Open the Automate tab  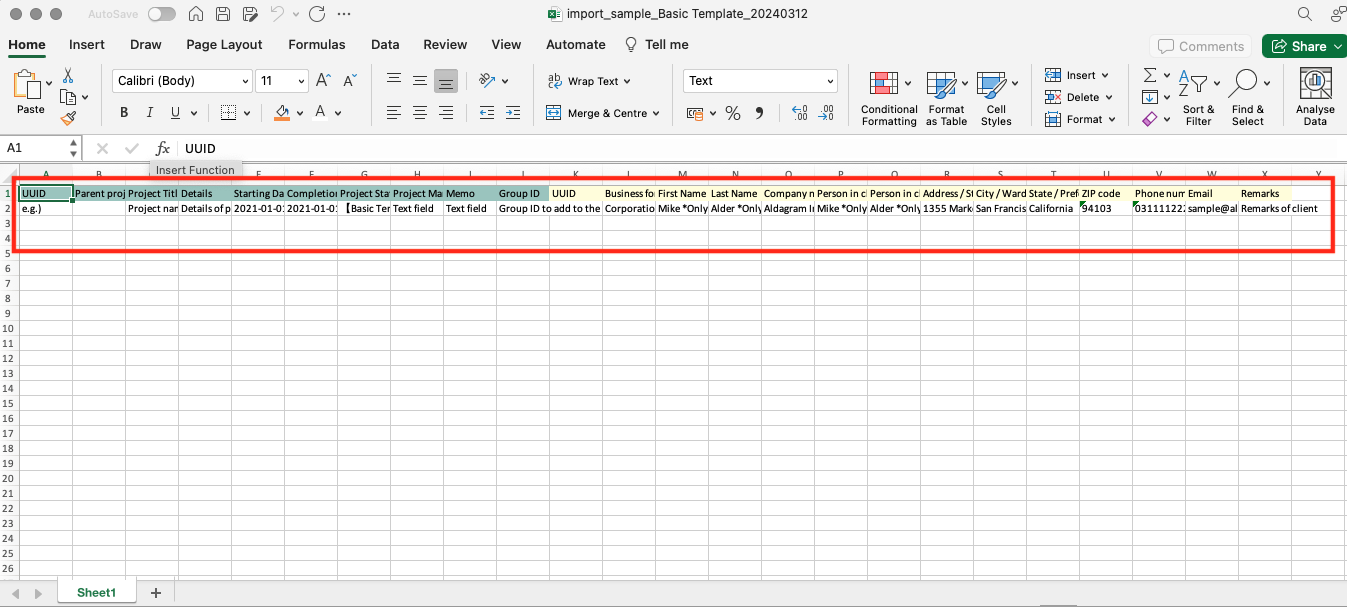(x=575, y=44)
